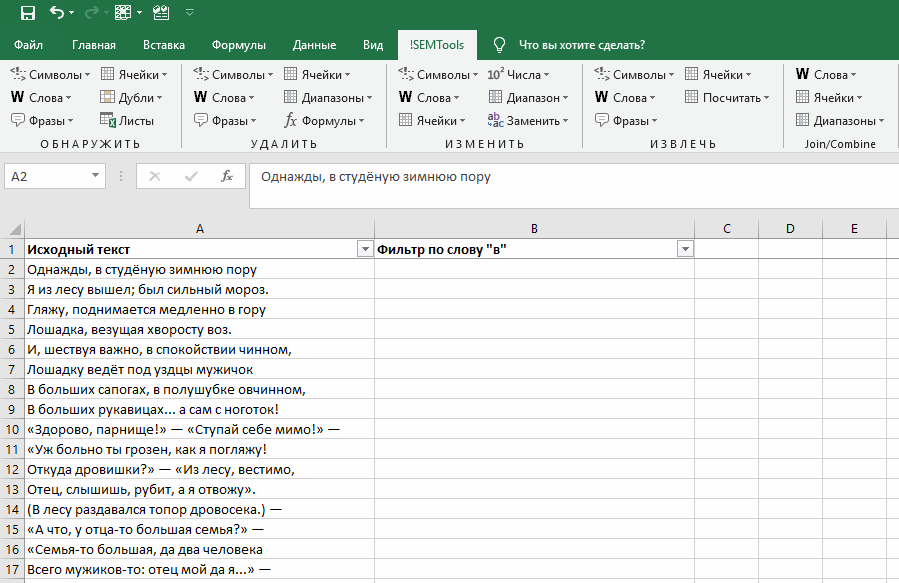Image resolution: width=899 pixels, height=583 pixels.
Task: Open Ячейки menu in ОБНАРУЖИТЬ group
Action: [134, 75]
